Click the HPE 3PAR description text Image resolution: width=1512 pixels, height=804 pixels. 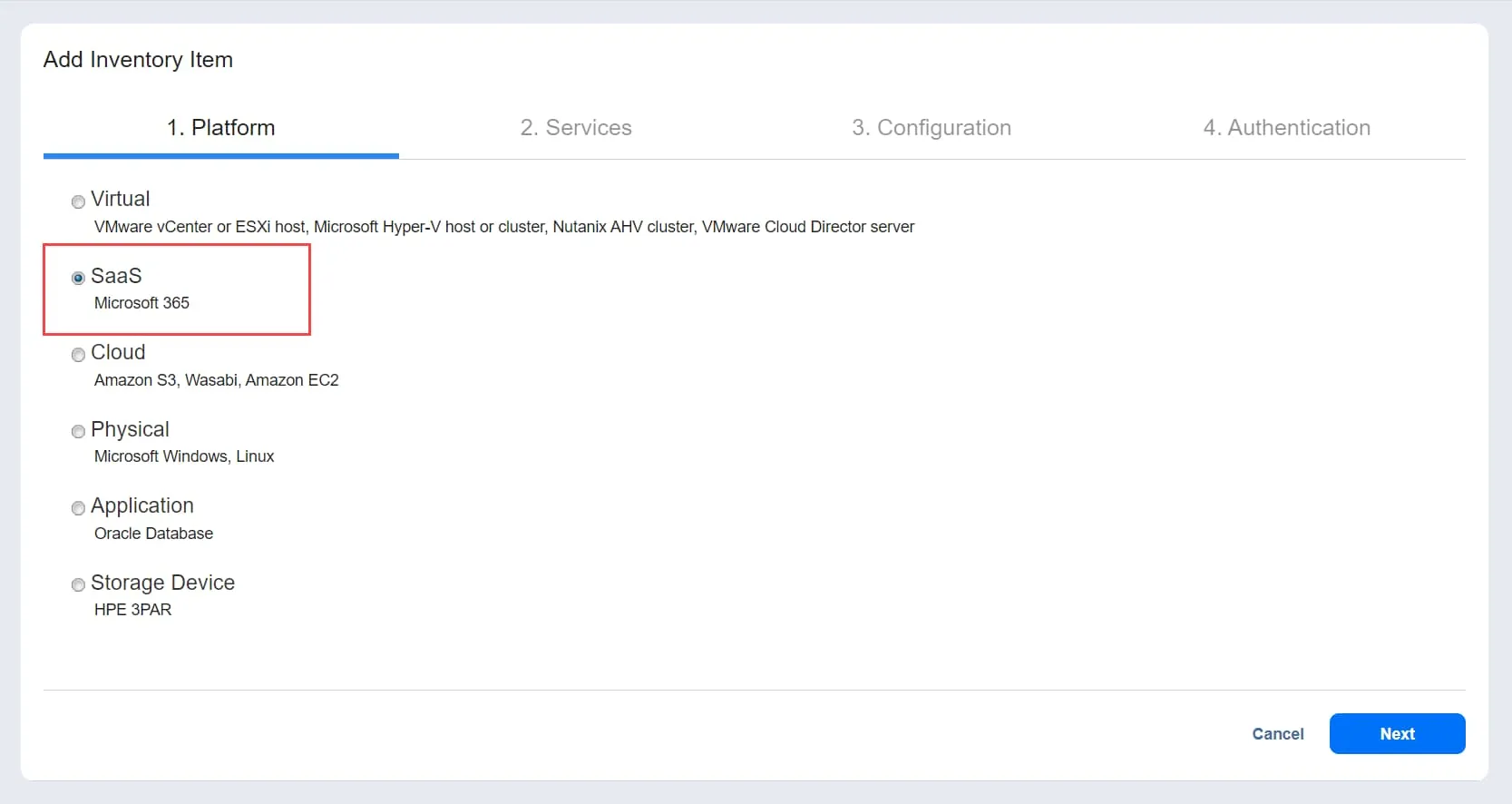click(x=132, y=610)
